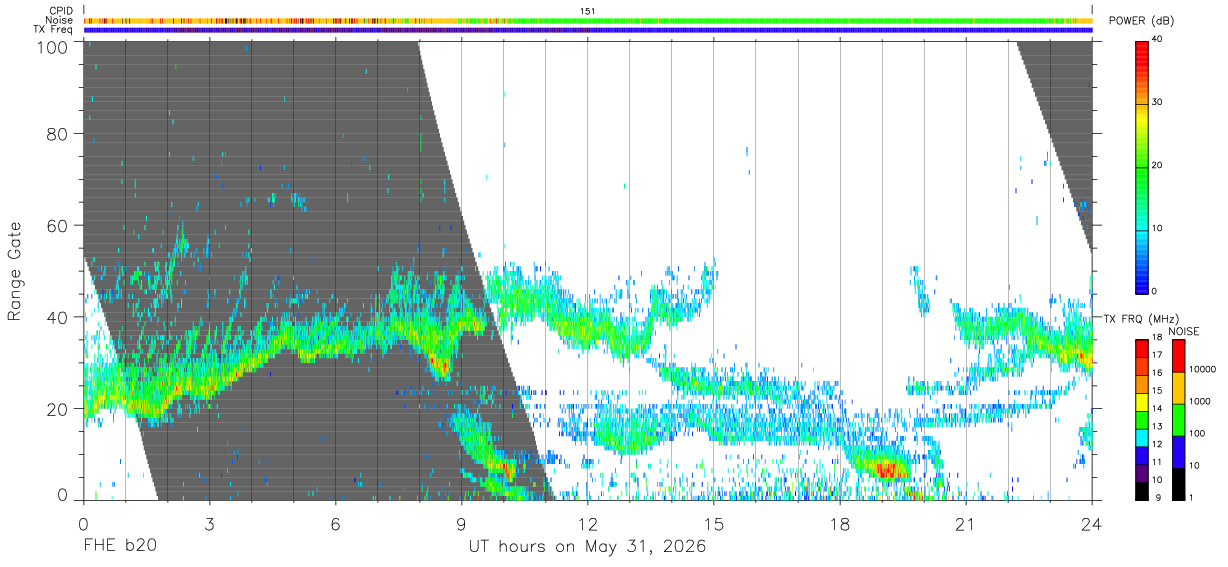Select the yellow segment of the noise legend
The height and width of the screenshot is (567, 1228).
1178,388
